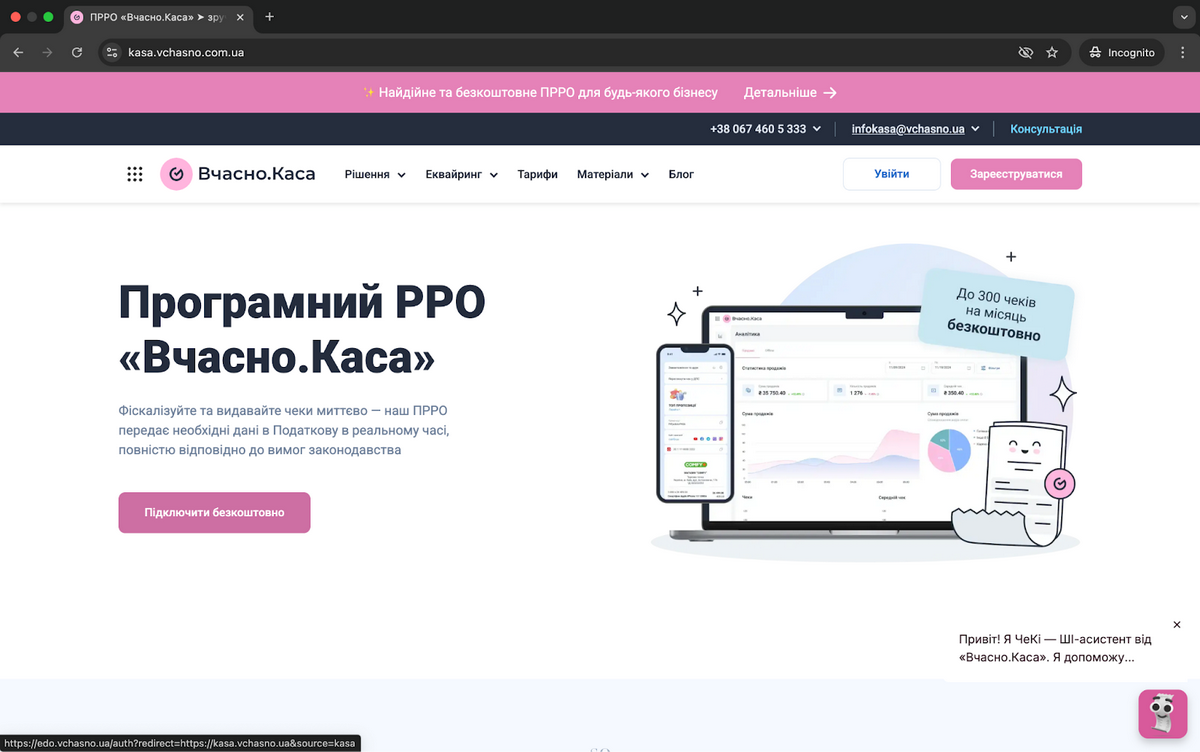The width and height of the screenshot is (1200, 752).
Task: Click the tracking protection eye icon
Action: [1025, 52]
